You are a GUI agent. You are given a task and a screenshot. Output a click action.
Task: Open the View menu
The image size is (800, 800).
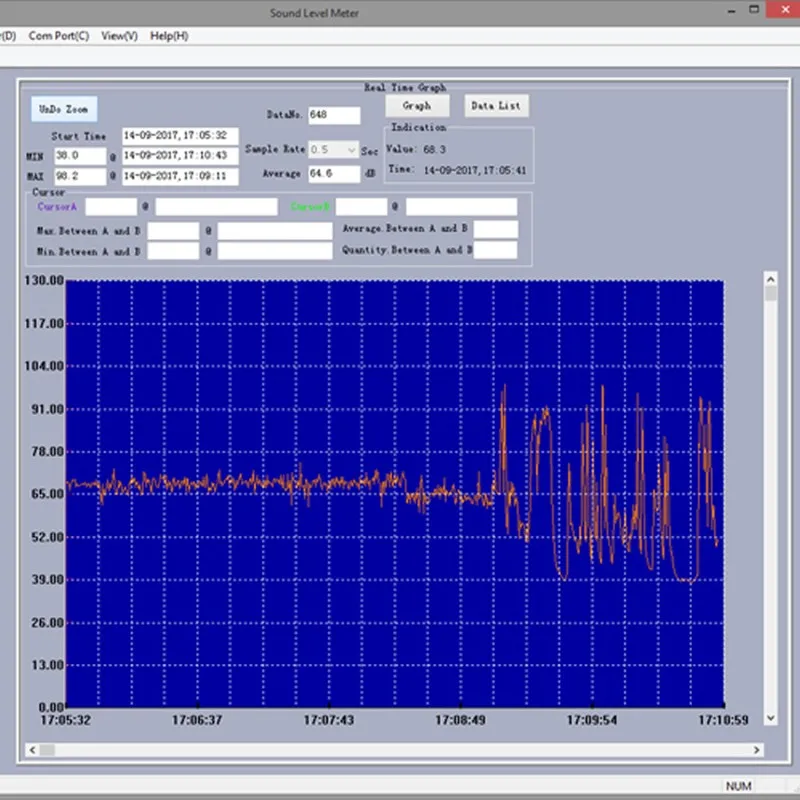pos(118,35)
